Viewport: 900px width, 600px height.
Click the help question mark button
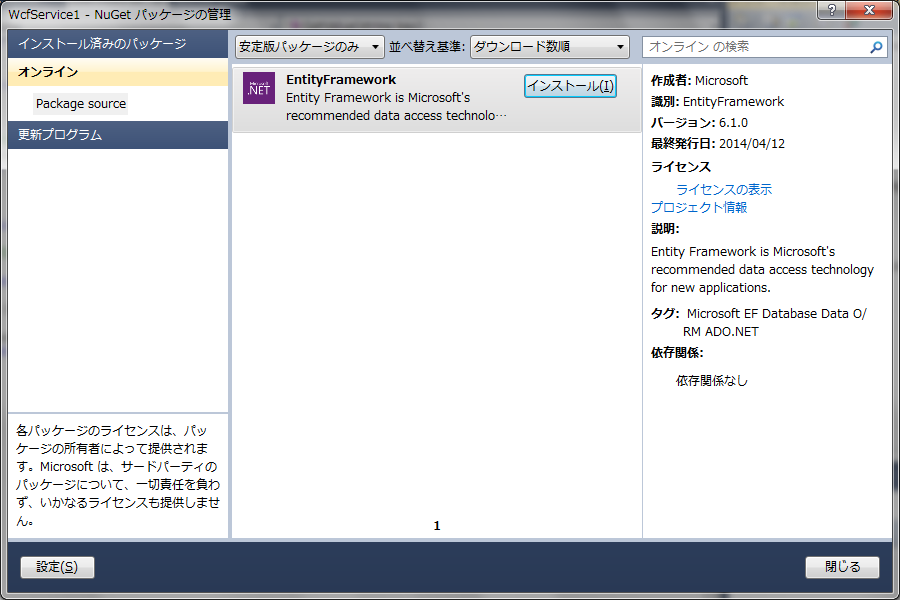[832, 10]
